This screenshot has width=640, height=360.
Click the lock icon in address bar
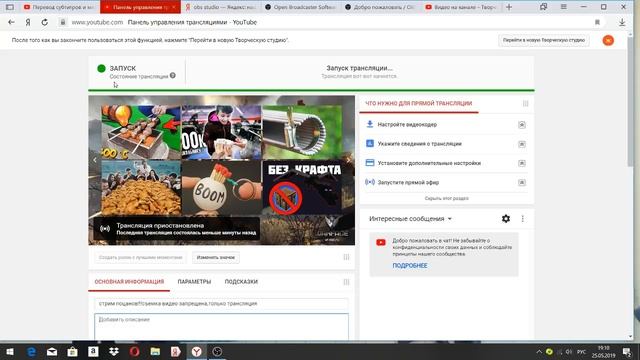(63, 22)
